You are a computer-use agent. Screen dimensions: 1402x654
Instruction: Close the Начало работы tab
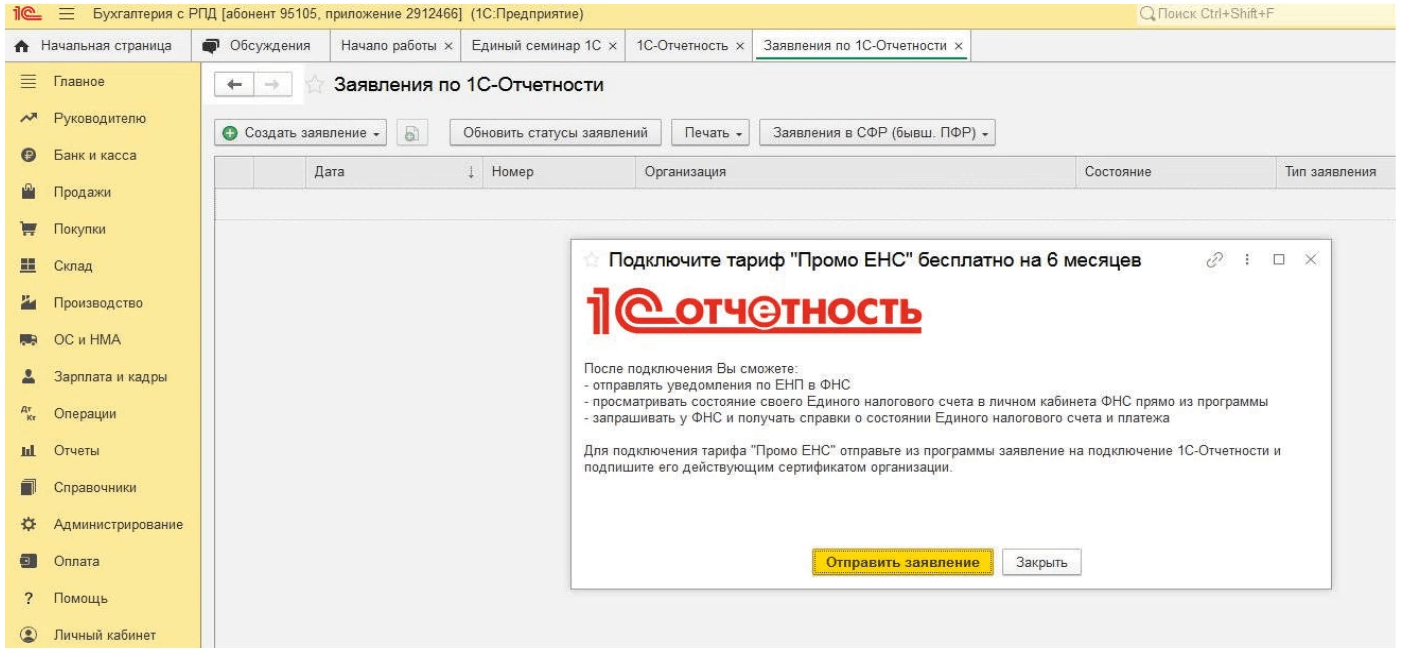[448, 46]
